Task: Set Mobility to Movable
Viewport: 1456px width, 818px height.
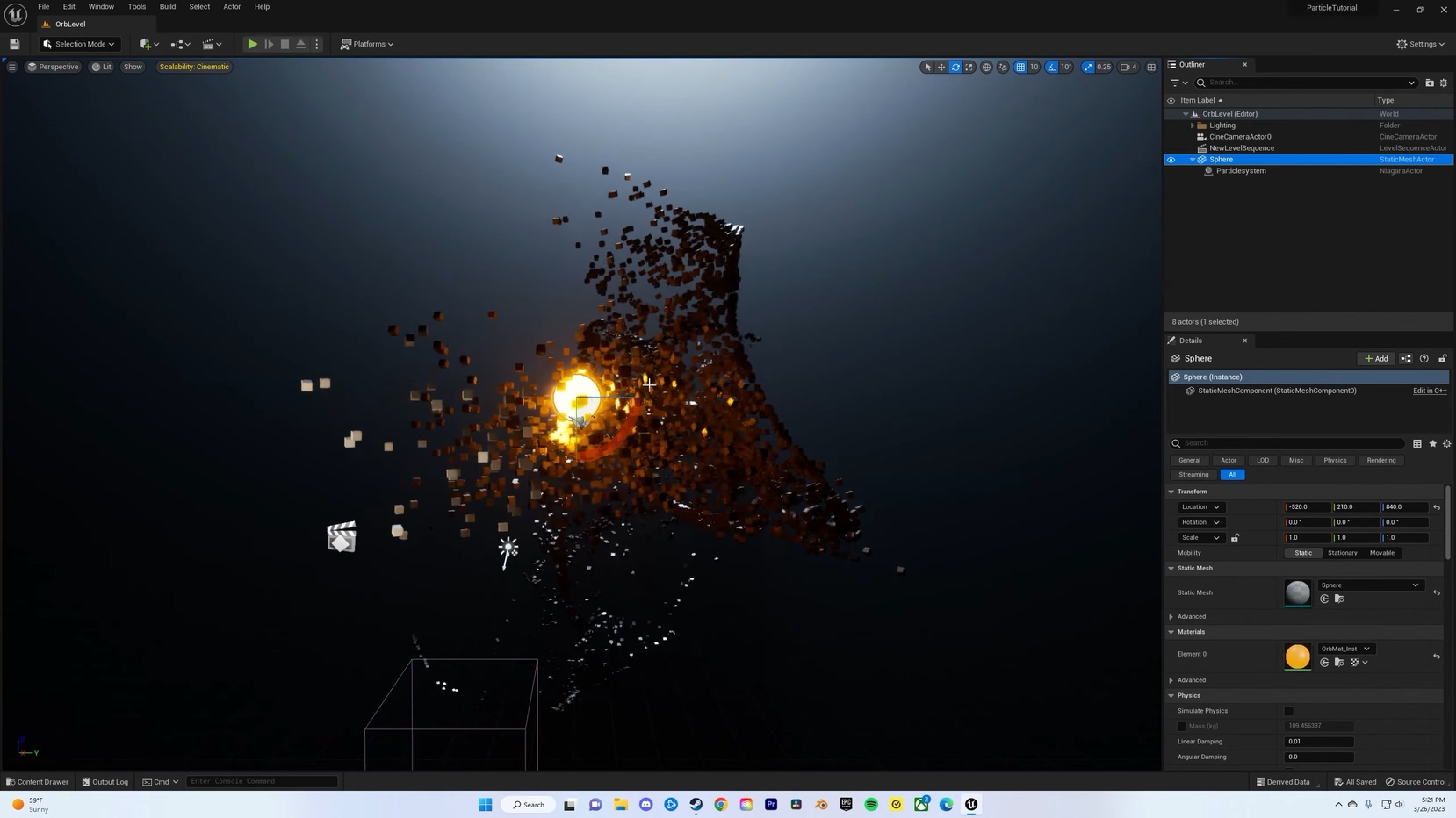Action: pos(1381,553)
